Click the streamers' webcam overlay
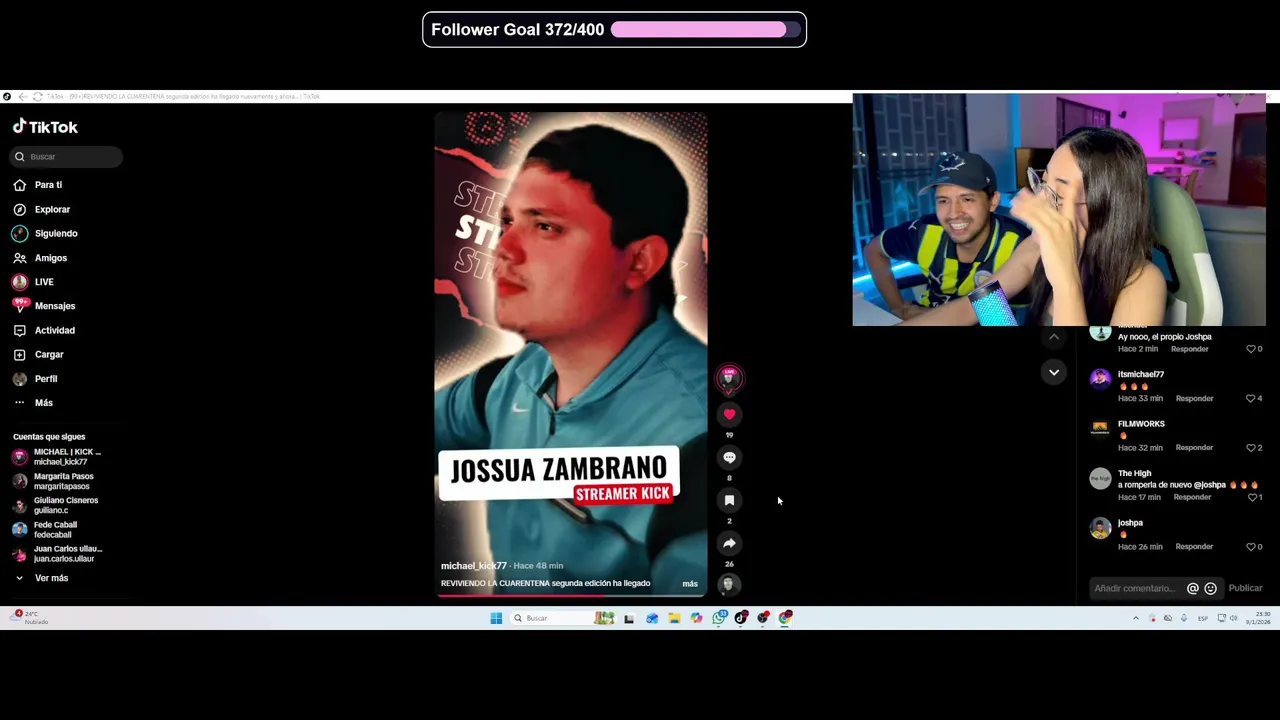This screenshot has height=720, width=1280. click(x=1059, y=210)
